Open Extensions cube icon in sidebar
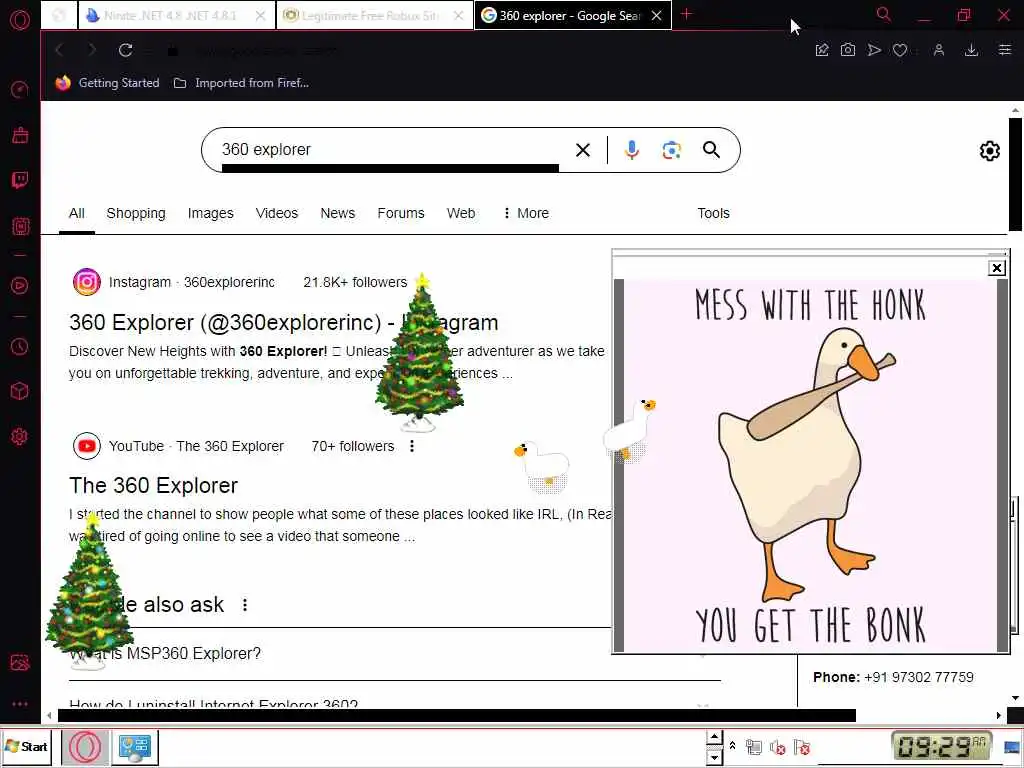 point(20,391)
